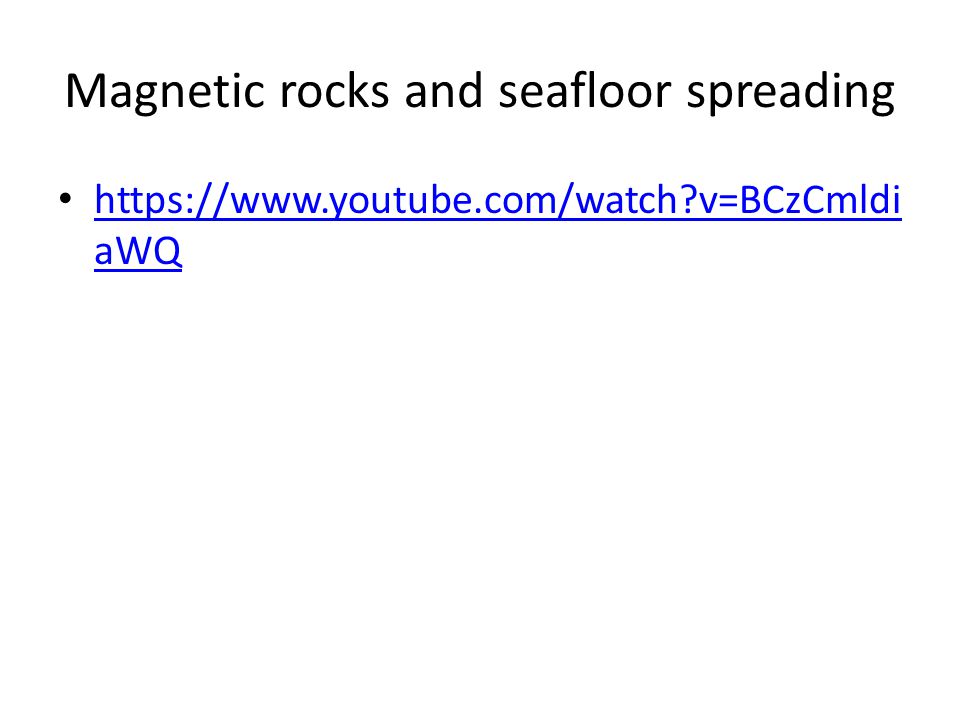Viewport: 960px width, 720px height.
Task: Click the 'https://' portion of the link
Action: click(x=162, y=200)
